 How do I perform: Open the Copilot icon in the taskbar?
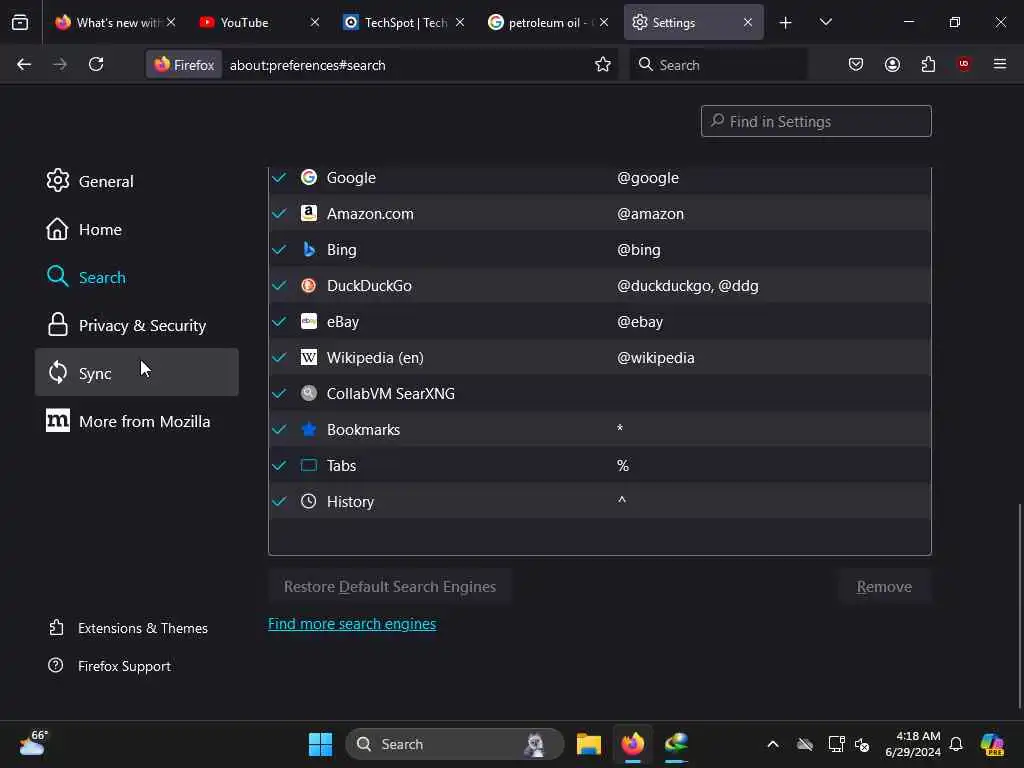click(x=992, y=744)
